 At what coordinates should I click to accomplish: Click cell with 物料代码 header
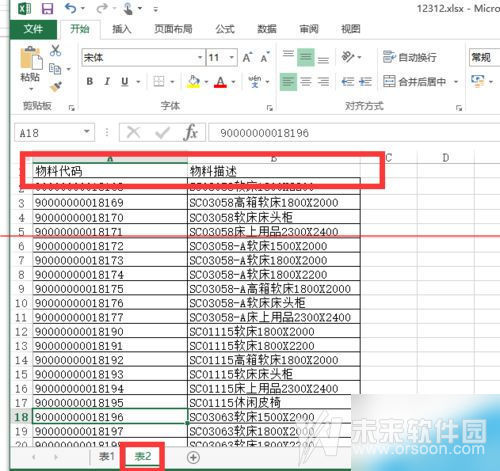pyautogui.click(x=110, y=171)
